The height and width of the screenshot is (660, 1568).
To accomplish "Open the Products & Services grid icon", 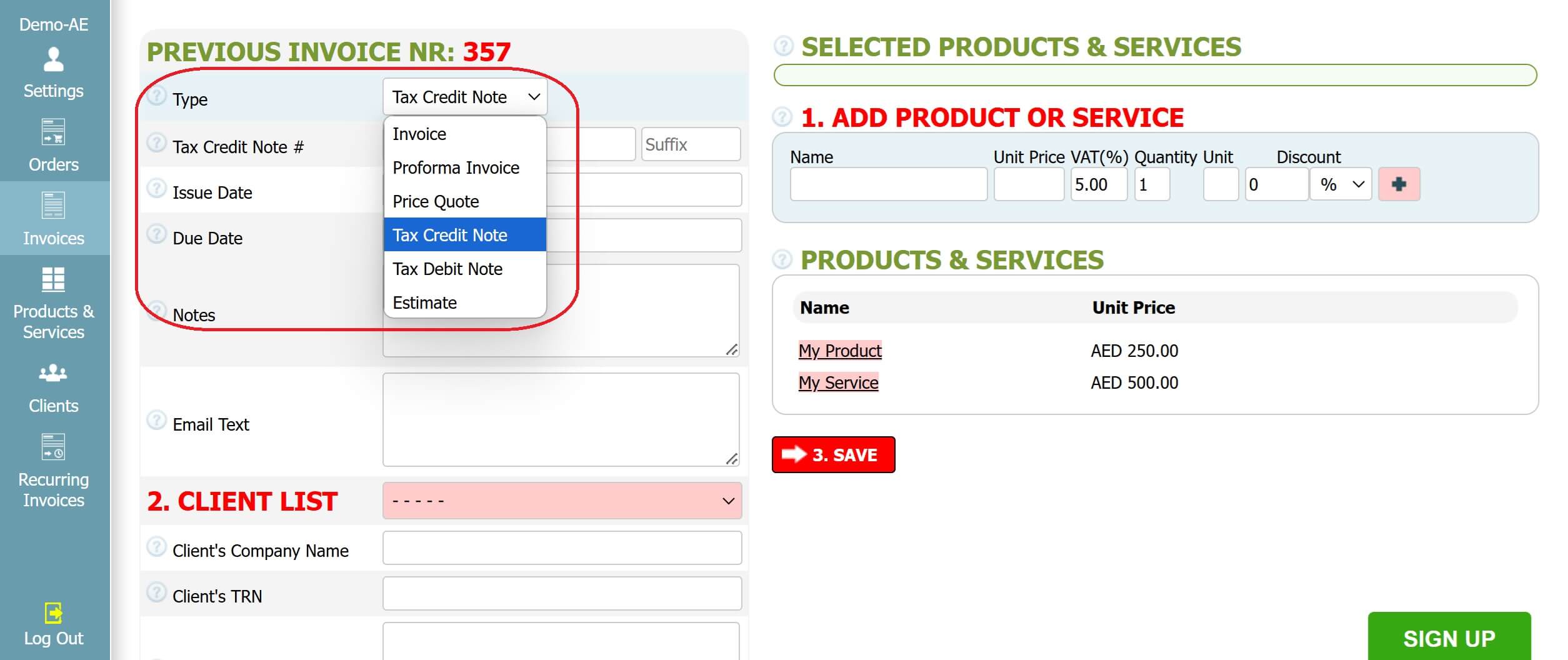I will (x=53, y=279).
